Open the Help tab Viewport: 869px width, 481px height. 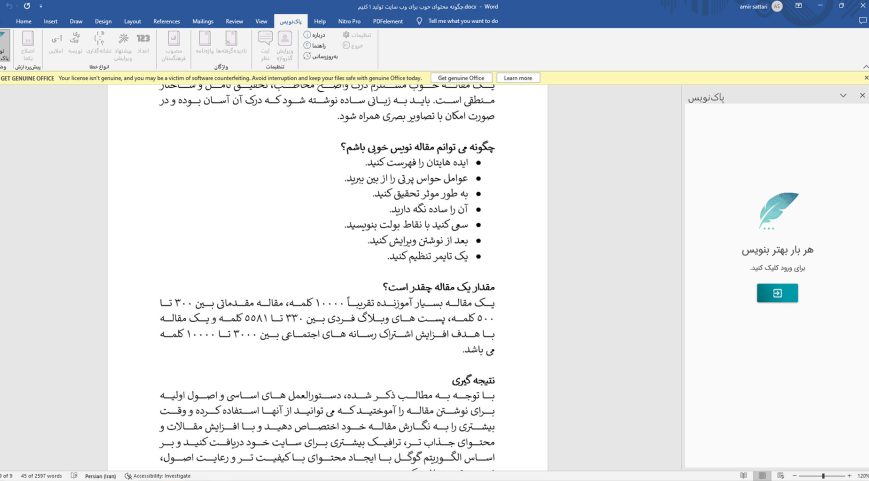(320, 21)
